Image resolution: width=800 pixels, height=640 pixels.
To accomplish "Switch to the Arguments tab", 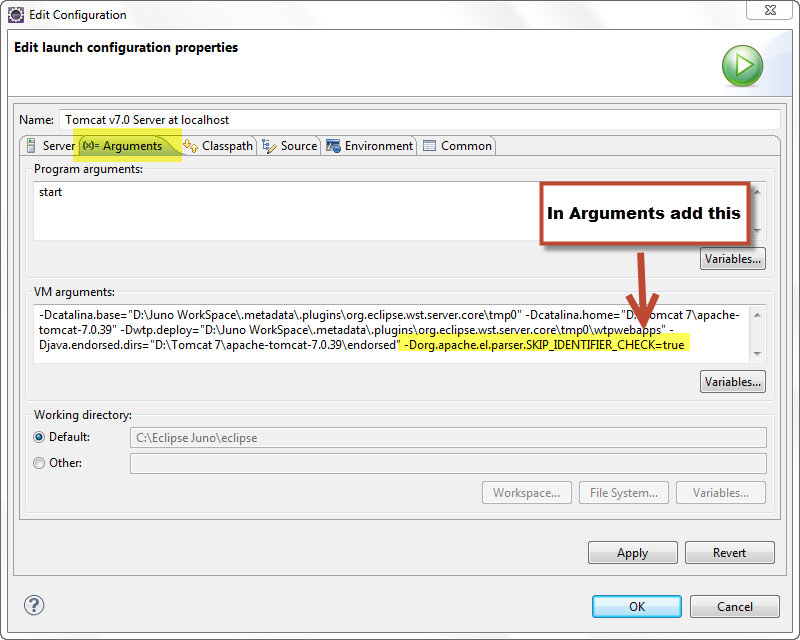I will (x=123, y=146).
